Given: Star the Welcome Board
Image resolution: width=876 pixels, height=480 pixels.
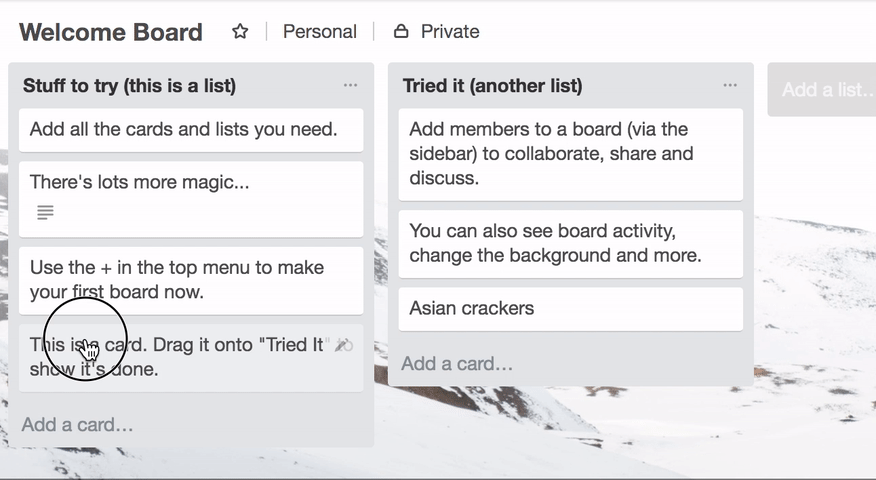Looking at the screenshot, I should 240,31.
